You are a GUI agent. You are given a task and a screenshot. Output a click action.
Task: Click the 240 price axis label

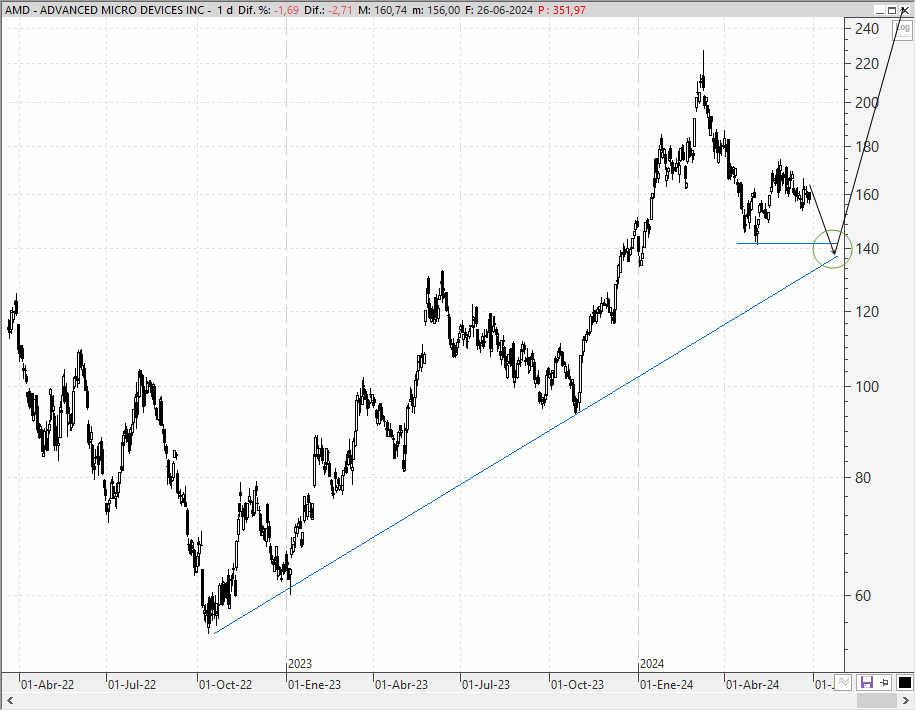[x=866, y=29]
